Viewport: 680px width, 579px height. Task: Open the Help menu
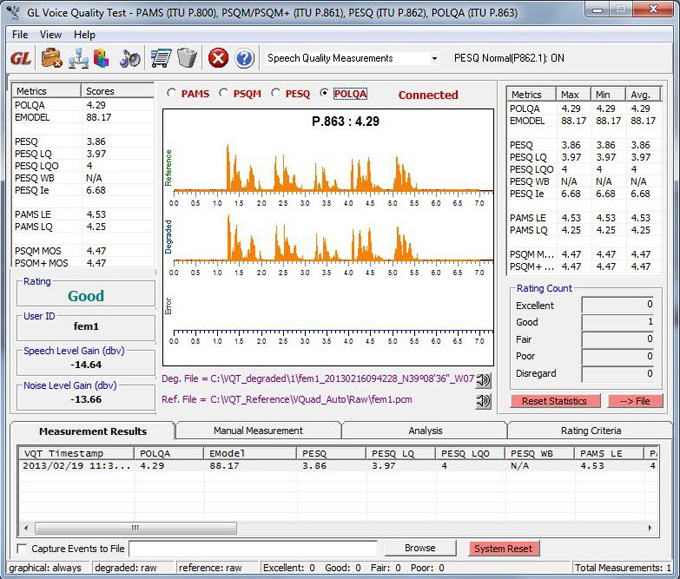click(x=85, y=35)
